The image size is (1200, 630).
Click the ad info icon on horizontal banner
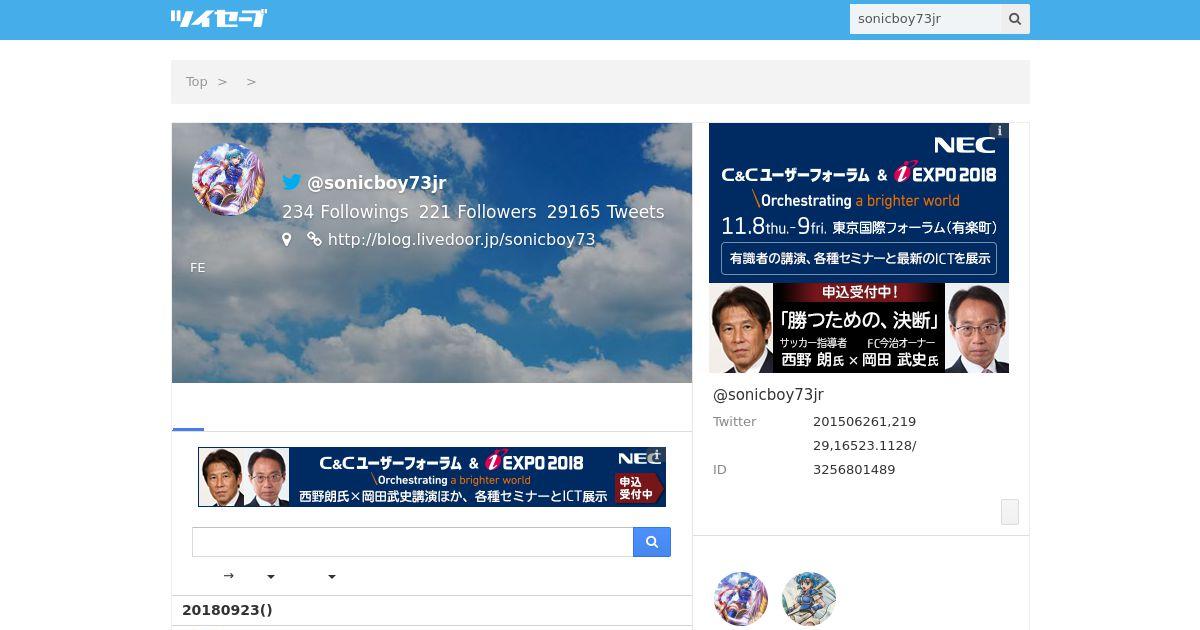pyautogui.click(x=656, y=456)
